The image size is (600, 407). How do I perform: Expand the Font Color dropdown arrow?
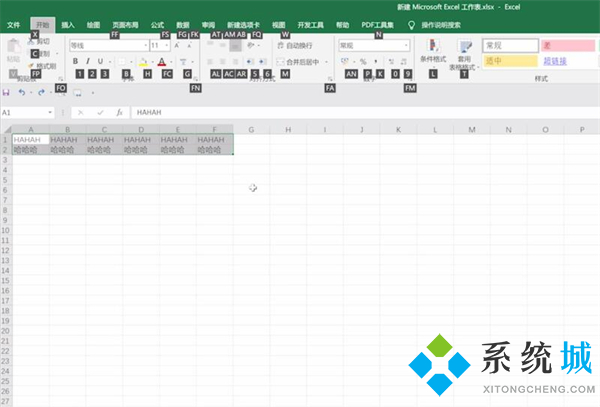(171, 62)
